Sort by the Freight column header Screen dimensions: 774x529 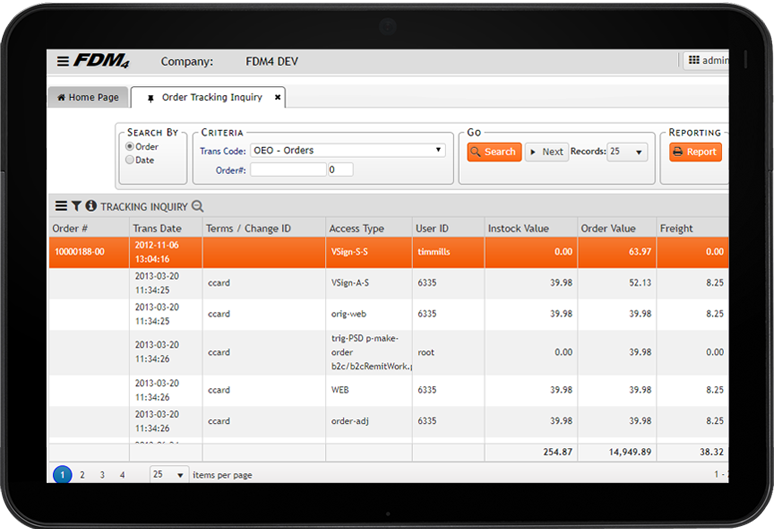pyautogui.click(x=693, y=228)
